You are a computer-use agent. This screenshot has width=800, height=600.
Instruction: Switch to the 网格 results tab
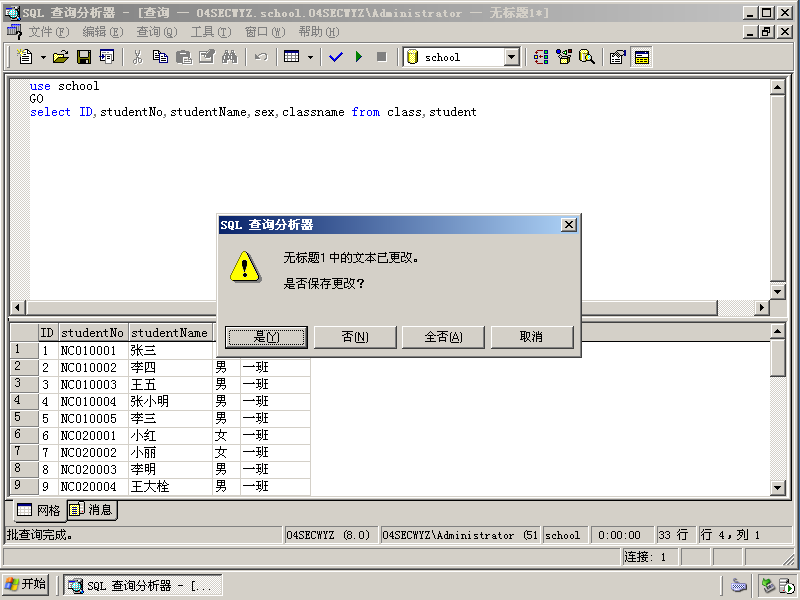(40, 510)
